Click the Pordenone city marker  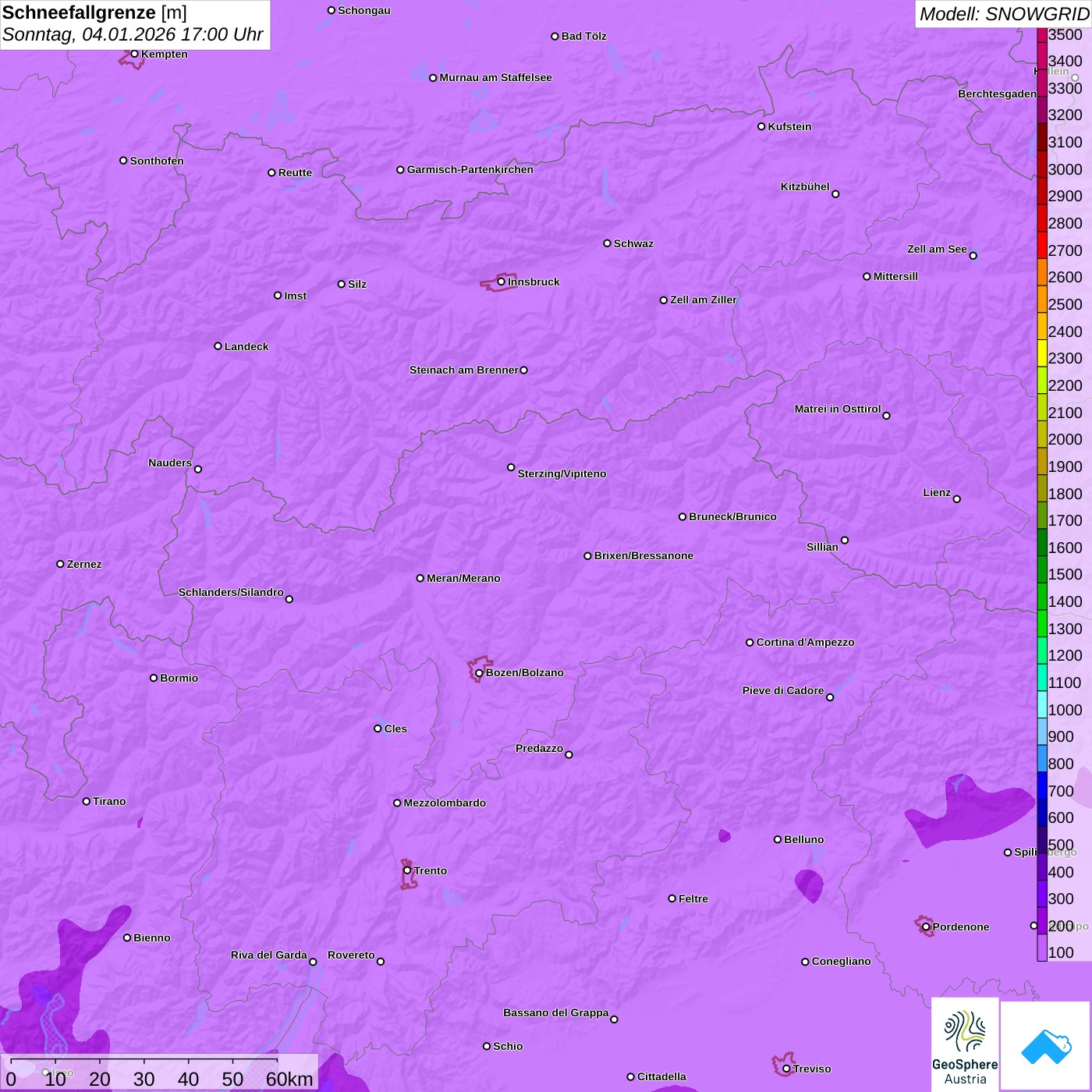pyautogui.click(x=926, y=927)
